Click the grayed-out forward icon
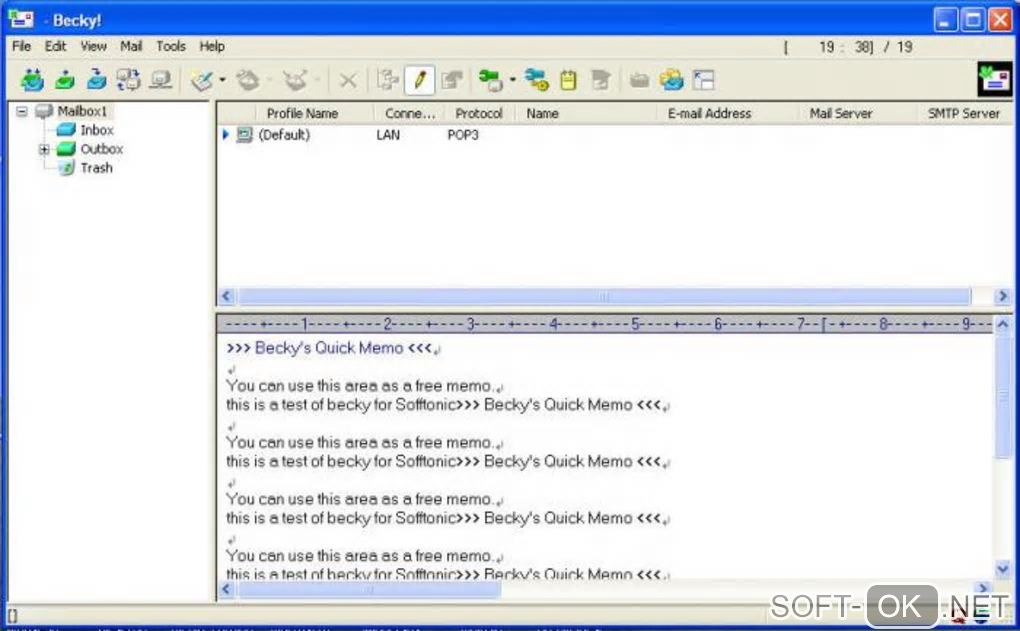Screen dimensions: 1020x631 point(295,81)
